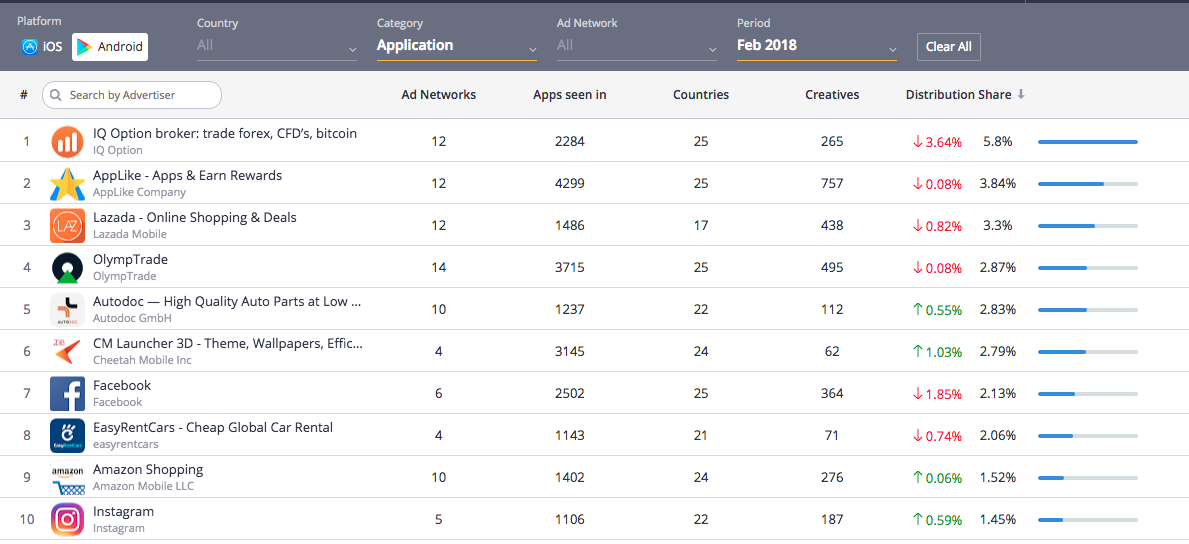Image resolution: width=1189 pixels, height=544 pixels.
Task: Click the AppLike star icon
Action: (x=67, y=184)
